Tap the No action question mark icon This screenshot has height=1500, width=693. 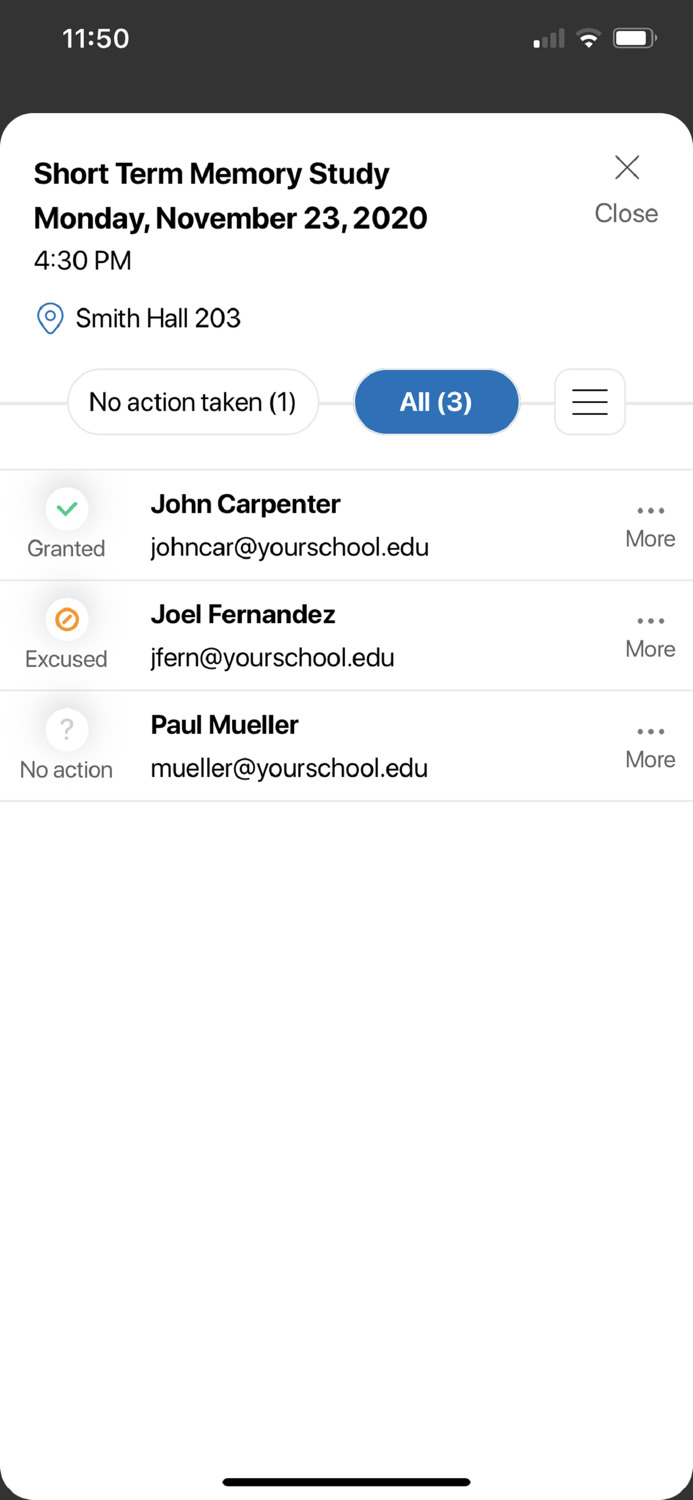[67, 730]
